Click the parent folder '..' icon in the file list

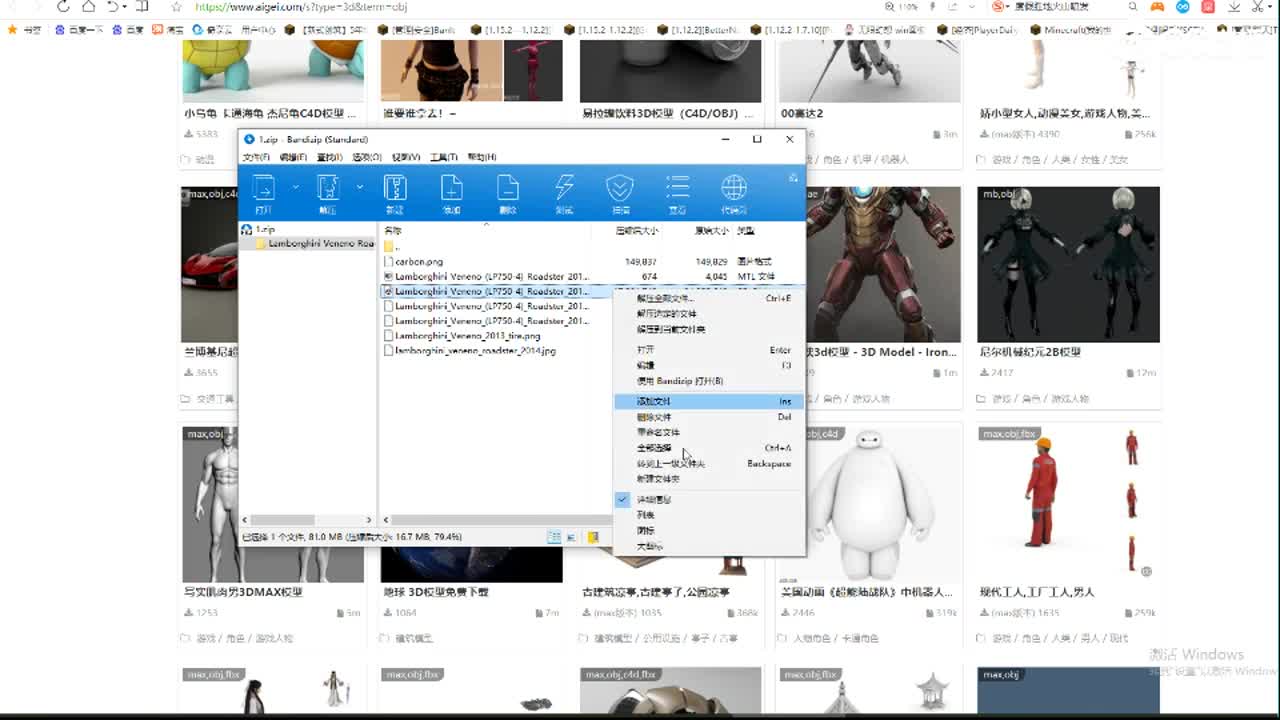pyautogui.click(x=389, y=246)
